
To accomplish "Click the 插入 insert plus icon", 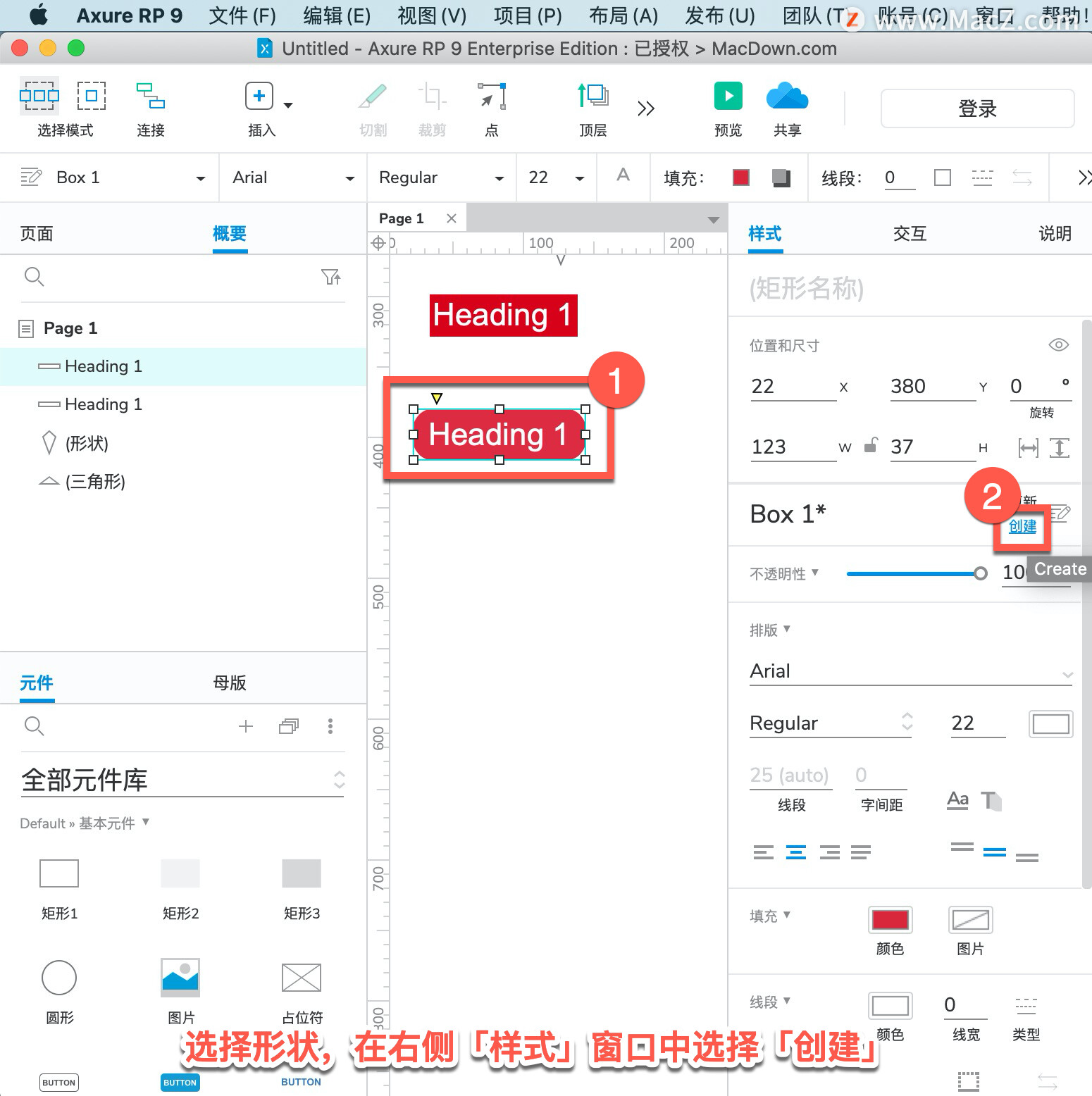I will tap(259, 96).
